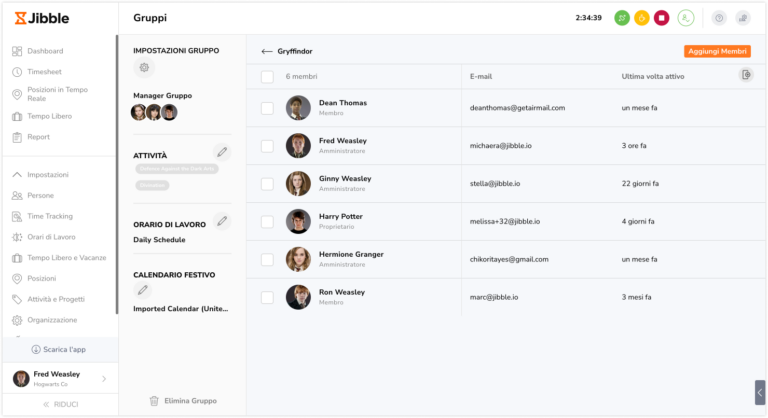Click Defence Against the Dark Arts tag

(x=177, y=169)
